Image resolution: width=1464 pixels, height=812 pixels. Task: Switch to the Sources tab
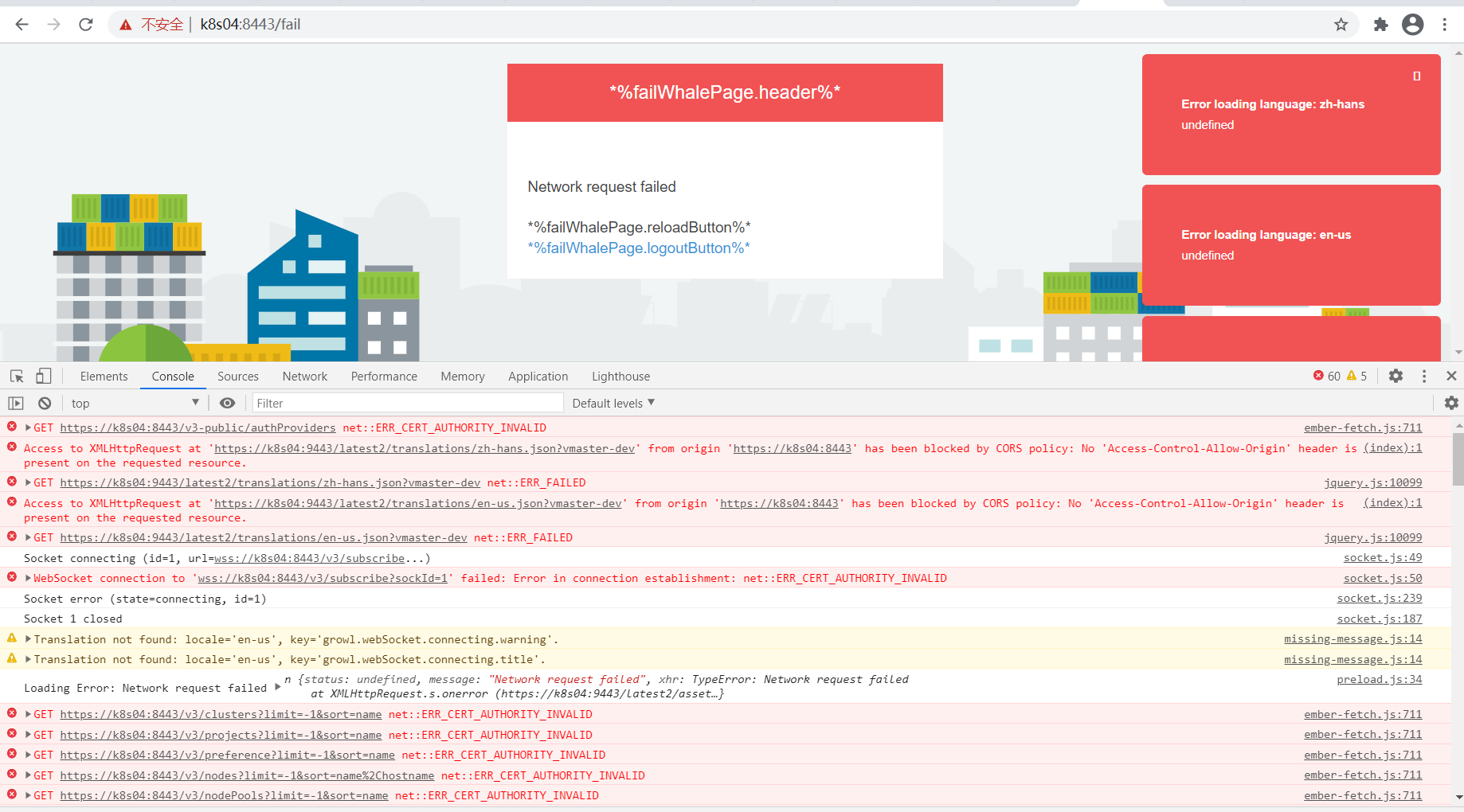pyautogui.click(x=237, y=377)
